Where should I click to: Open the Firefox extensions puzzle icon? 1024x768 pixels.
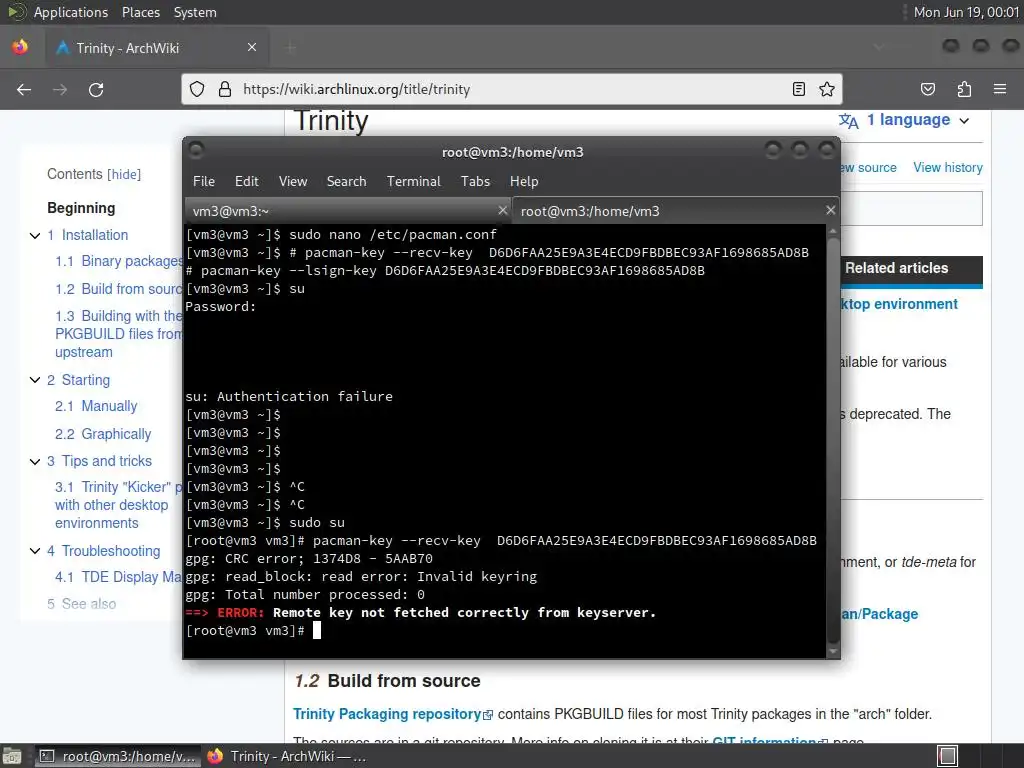click(x=964, y=89)
